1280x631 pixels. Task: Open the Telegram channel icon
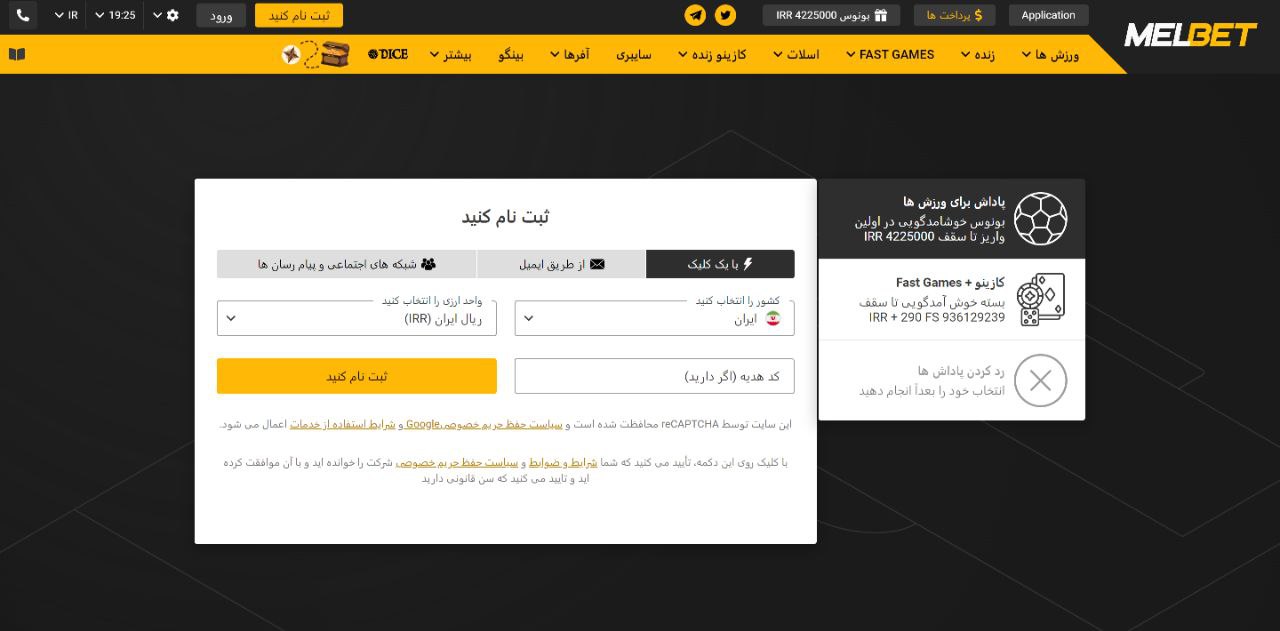pos(696,15)
